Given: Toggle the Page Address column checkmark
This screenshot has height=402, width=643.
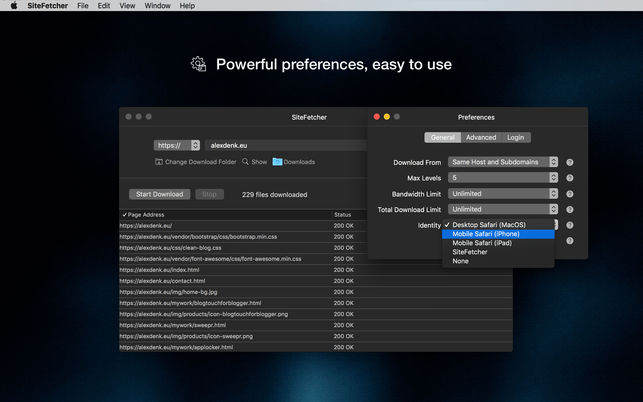Looking at the screenshot, I should (x=125, y=214).
